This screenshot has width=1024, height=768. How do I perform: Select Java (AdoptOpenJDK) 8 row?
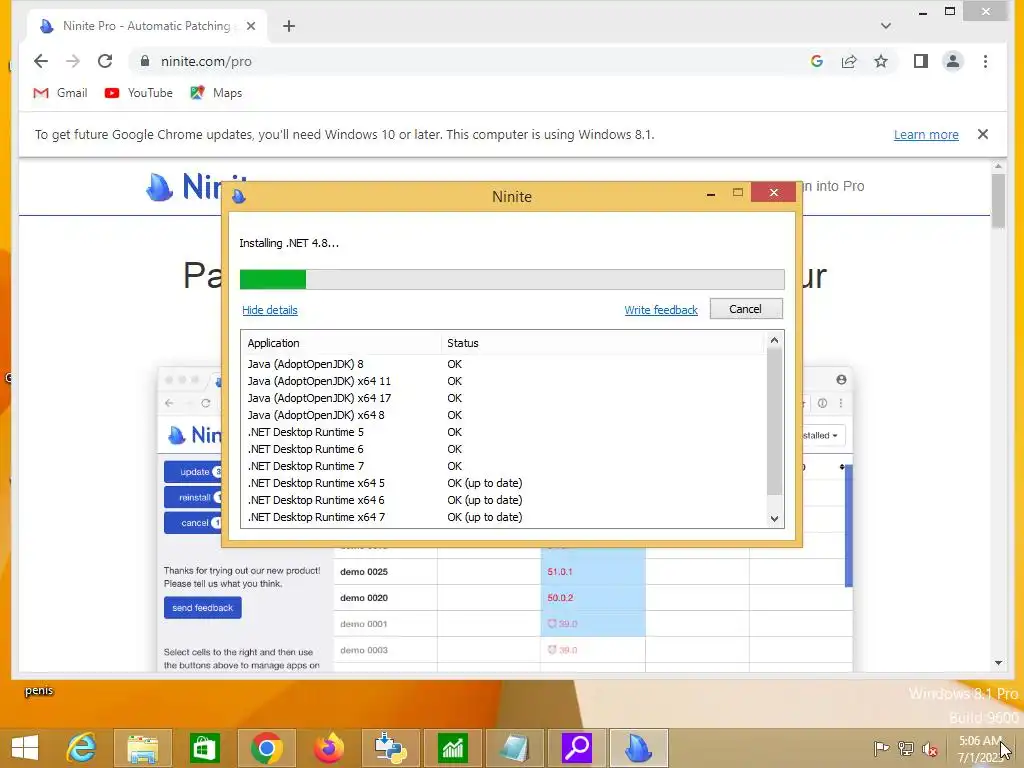(x=504, y=364)
